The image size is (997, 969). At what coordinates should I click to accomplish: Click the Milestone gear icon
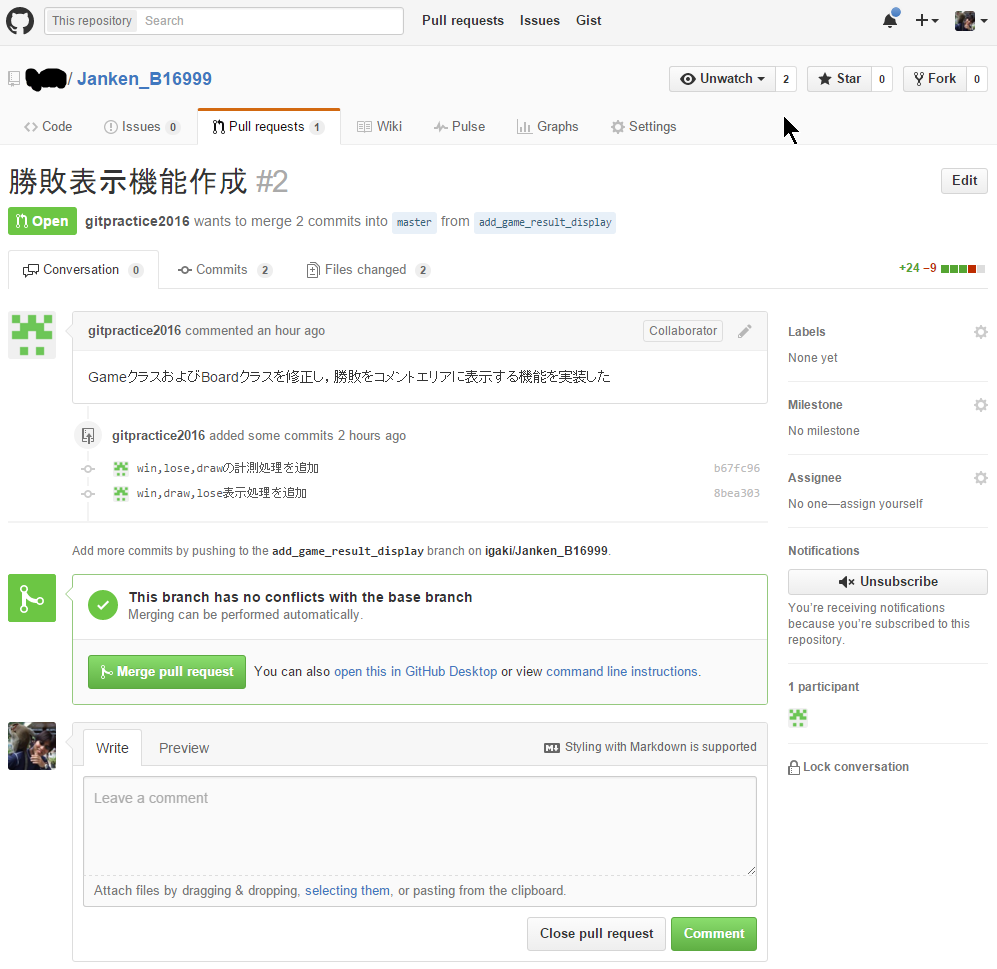pyautogui.click(x=980, y=405)
